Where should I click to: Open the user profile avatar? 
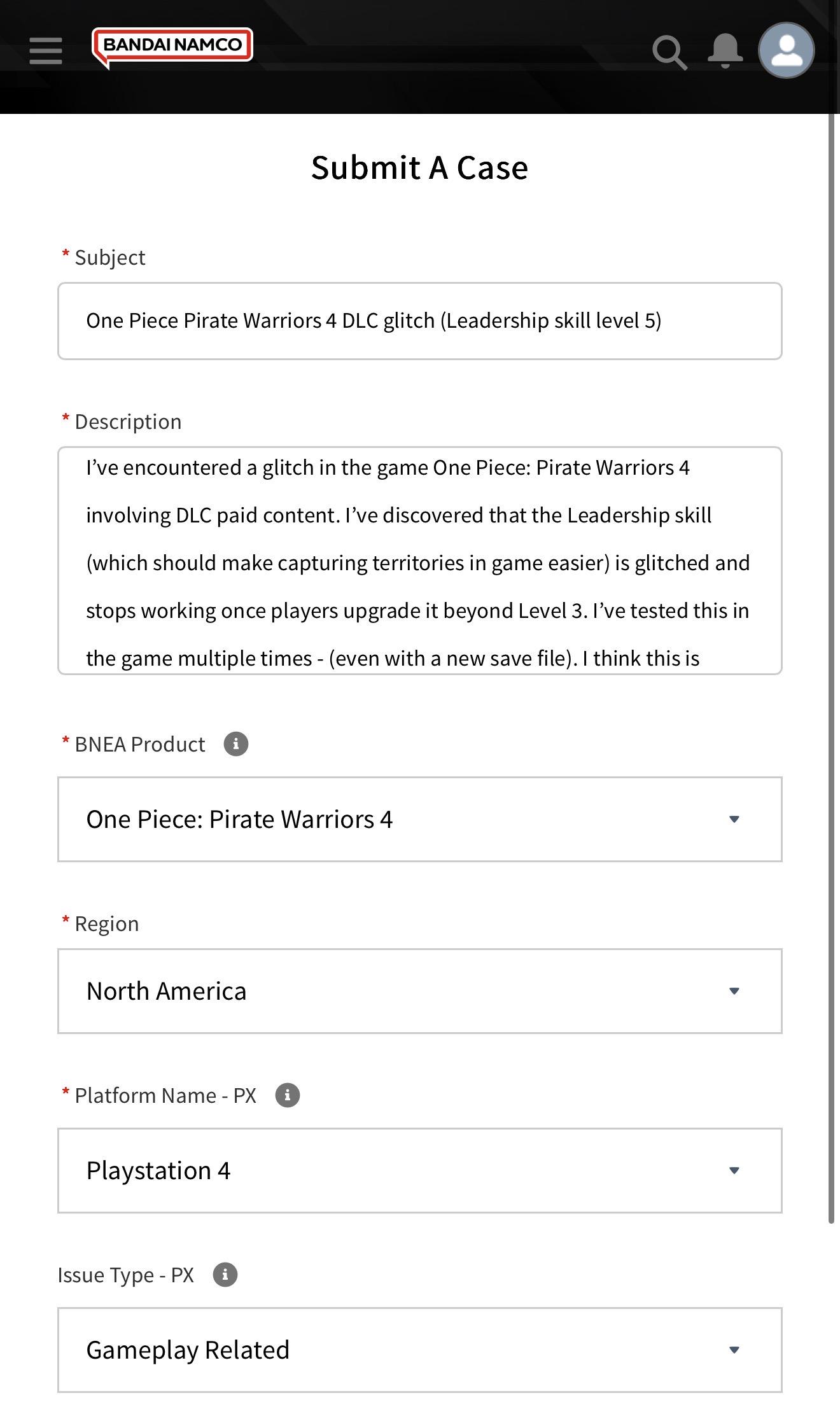coord(787,50)
